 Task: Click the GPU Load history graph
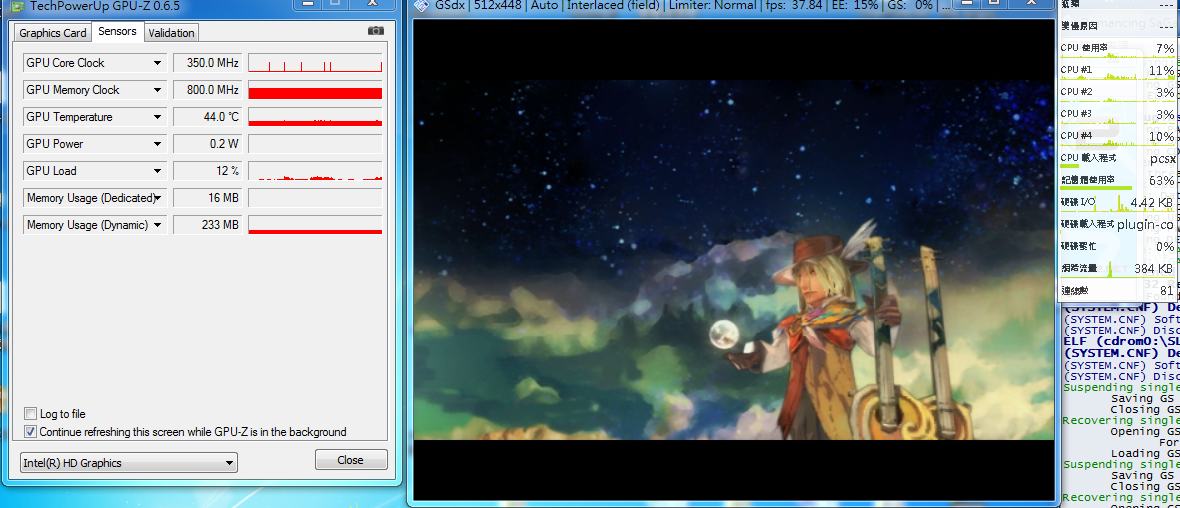(x=315, y=172)
